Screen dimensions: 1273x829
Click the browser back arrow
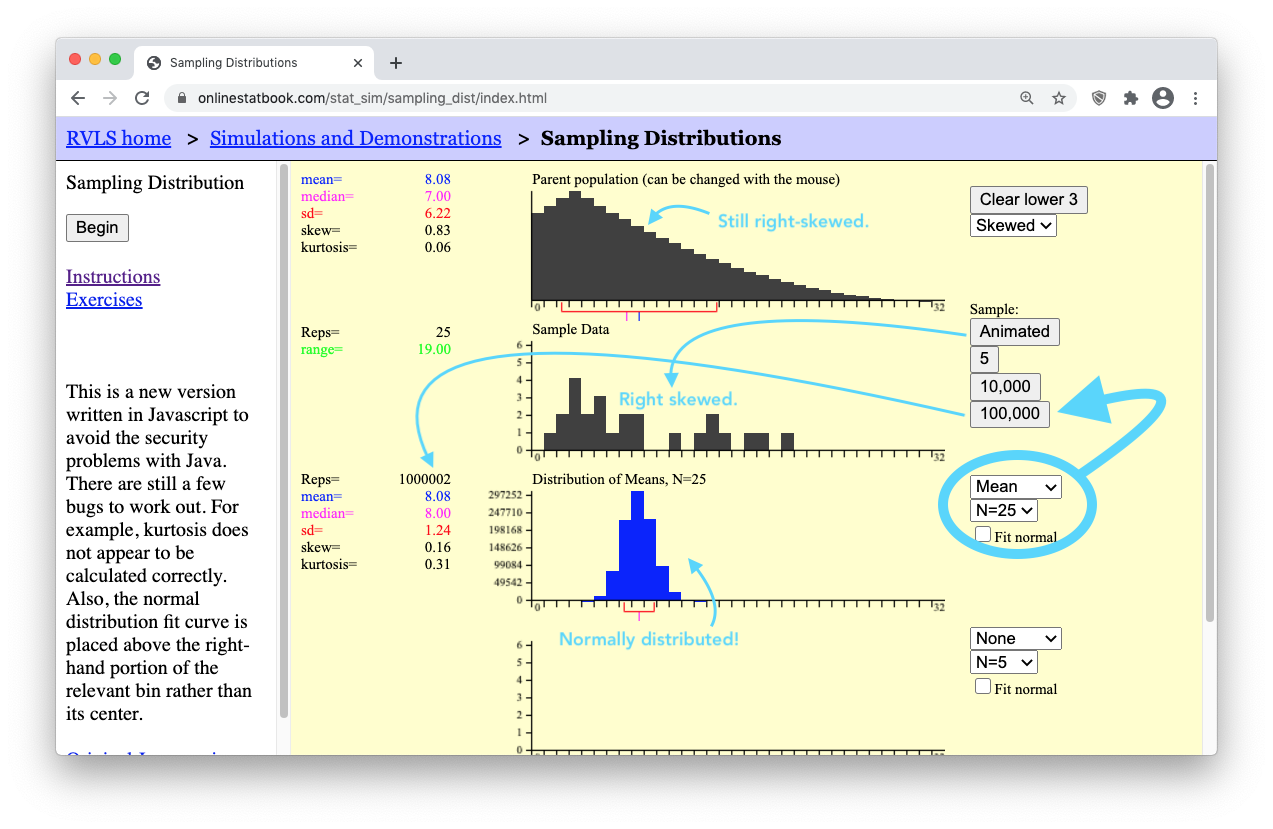point(78,98)
